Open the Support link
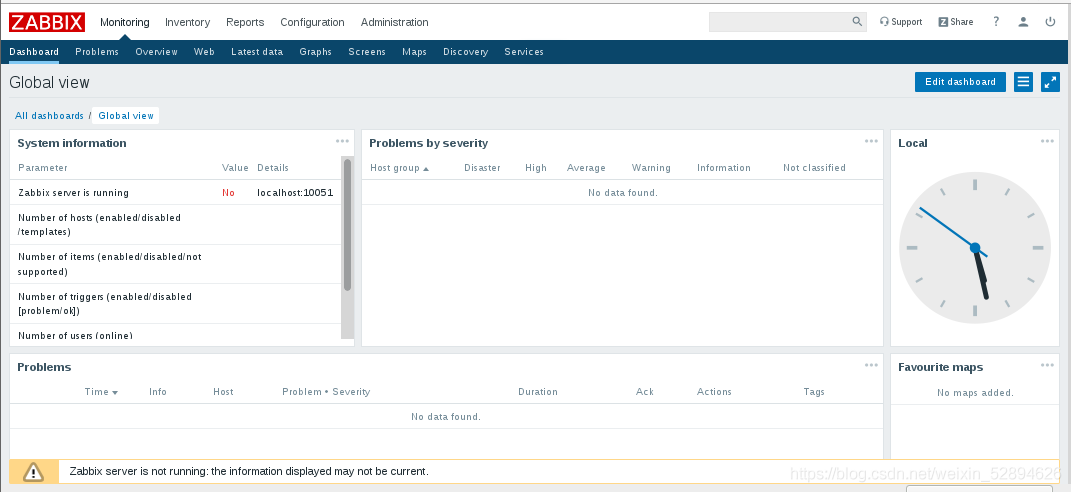Viewport: 1071px width, 492px height. (x=901, y=22)
